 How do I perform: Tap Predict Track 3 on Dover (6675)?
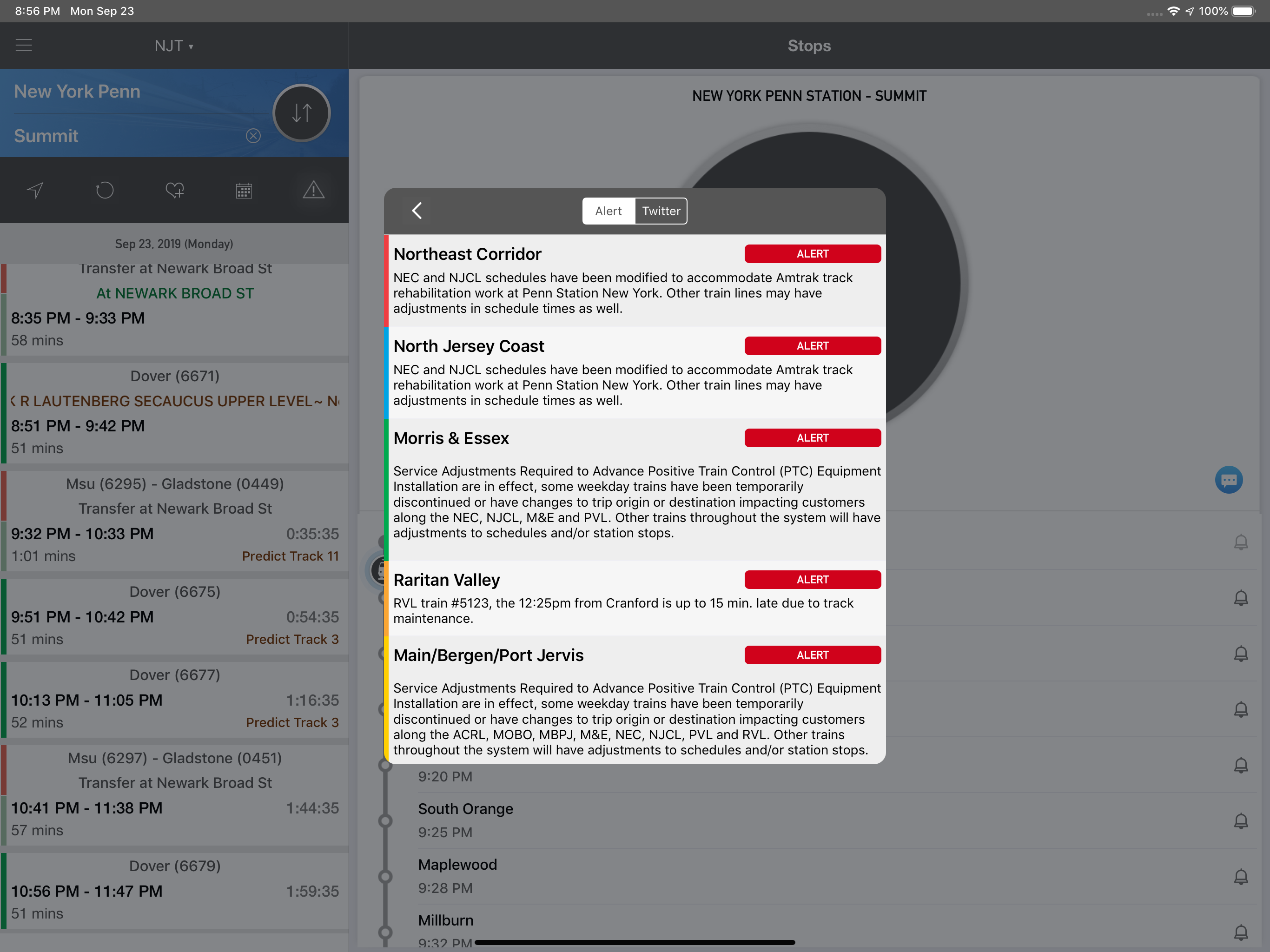coord(292,639)
